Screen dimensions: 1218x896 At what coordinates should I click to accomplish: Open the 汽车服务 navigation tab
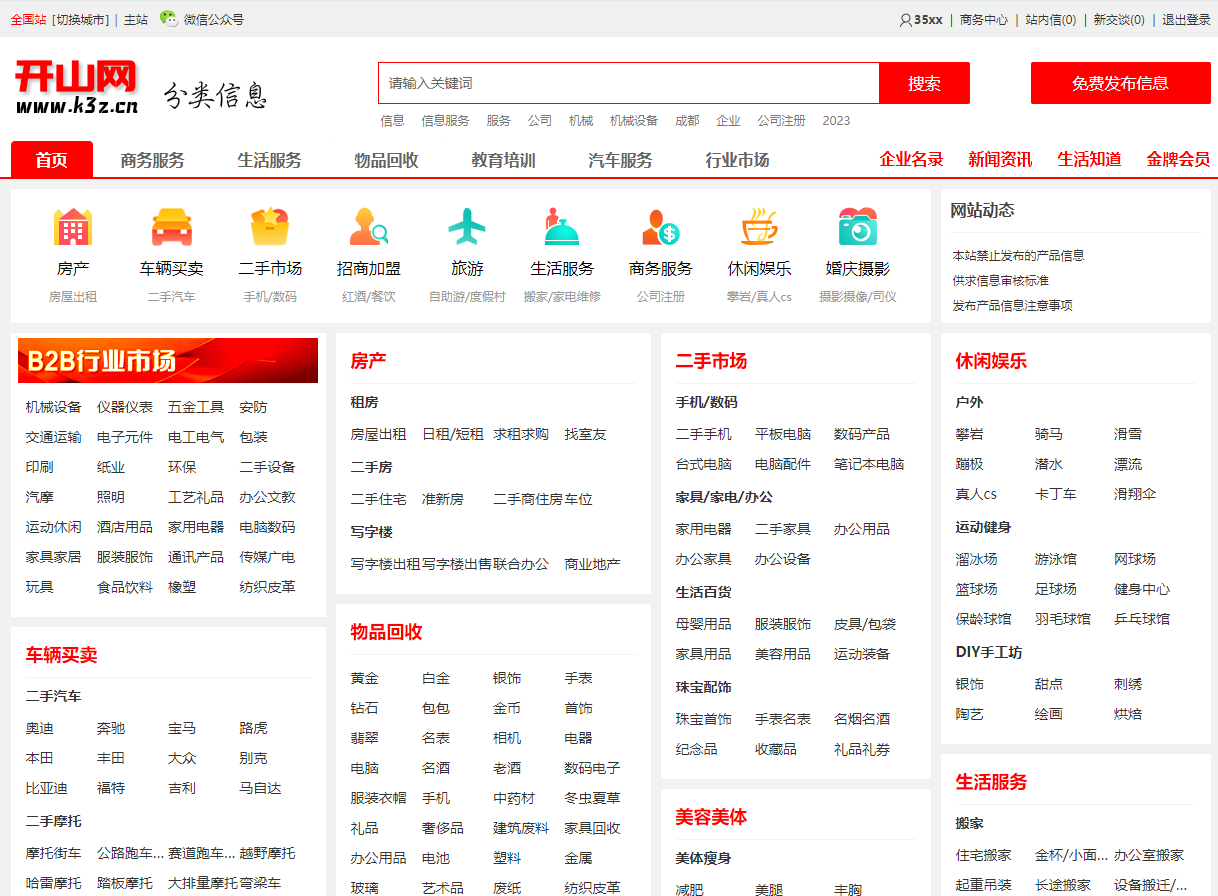620,160
